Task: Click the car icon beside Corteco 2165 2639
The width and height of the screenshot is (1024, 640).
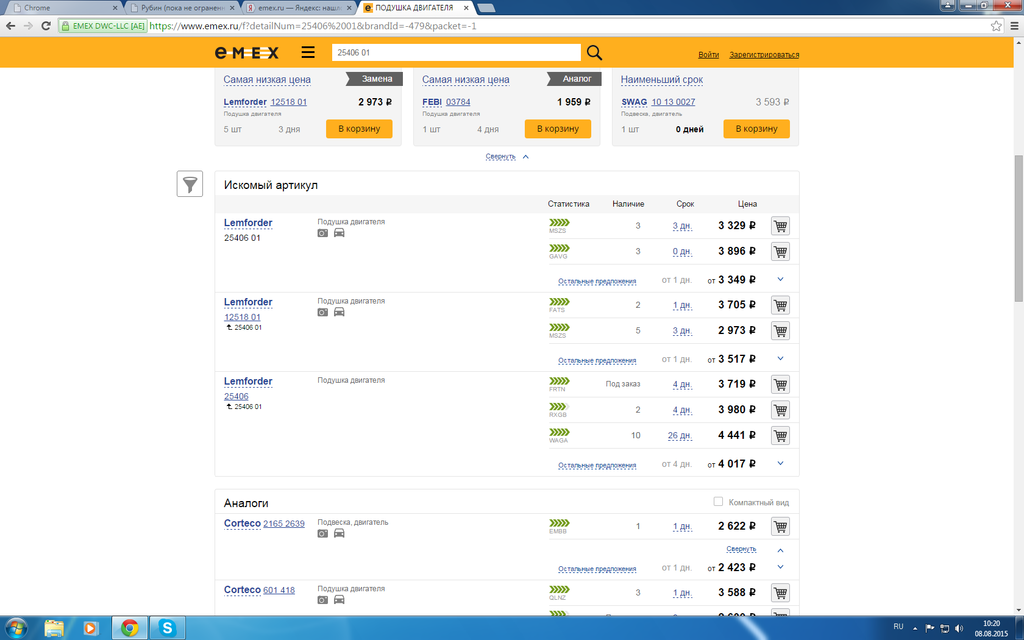Action: pos(339,534)
